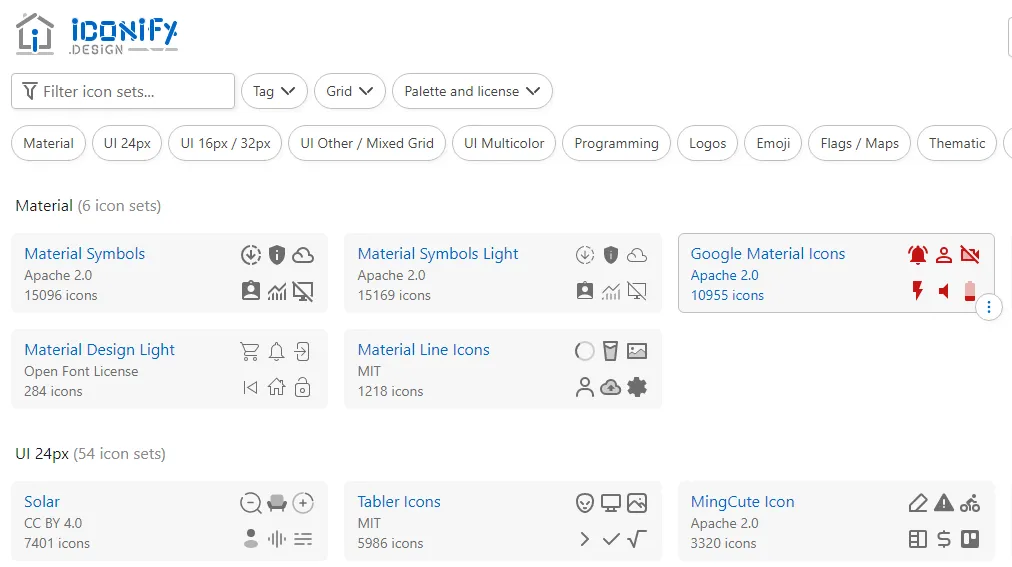Click the Filter icon sets search field
The image size is (1012, 567).
pos(123,91)
